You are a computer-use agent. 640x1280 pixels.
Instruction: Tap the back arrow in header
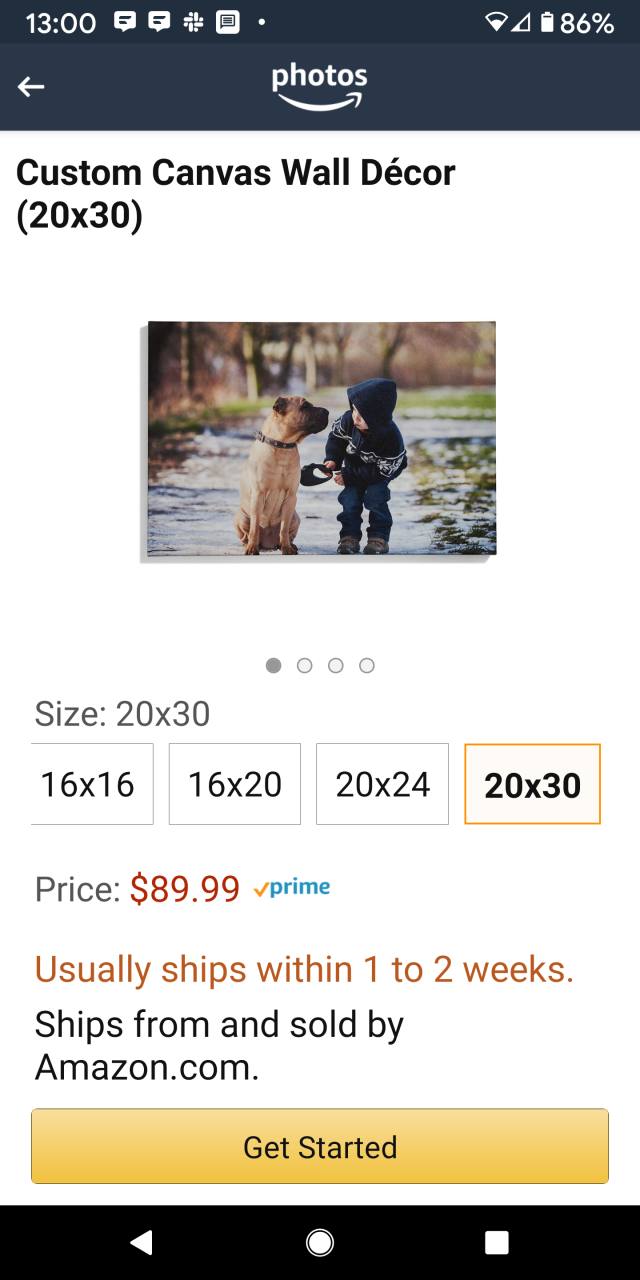31,87
